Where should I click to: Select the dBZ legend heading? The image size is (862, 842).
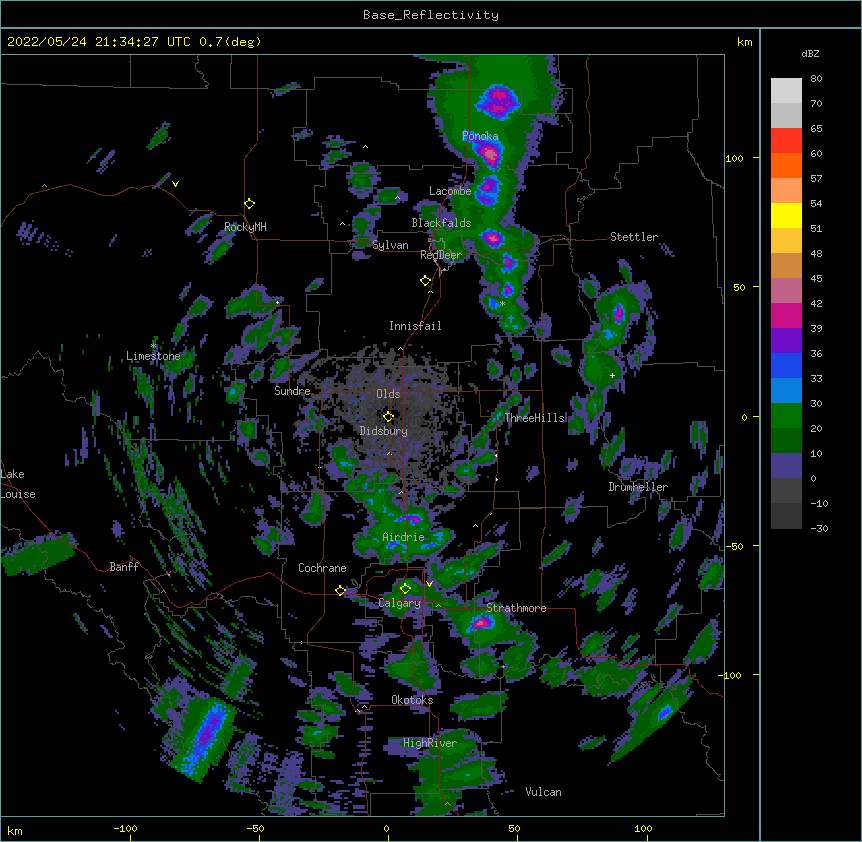coord(810,53)
